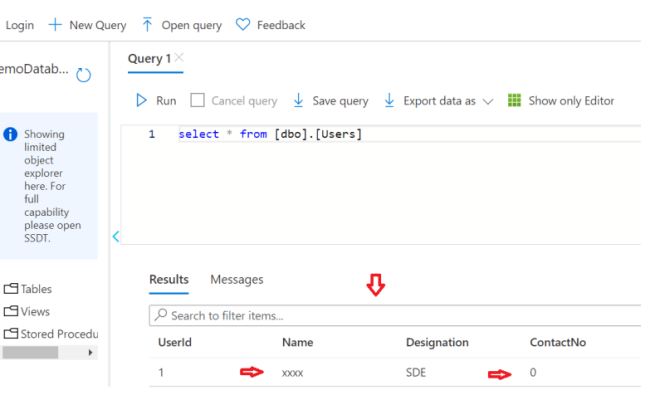Viewport: 650px width, 400px height.
Task: Click the Name cell xxxx
Action: [292, 373]
